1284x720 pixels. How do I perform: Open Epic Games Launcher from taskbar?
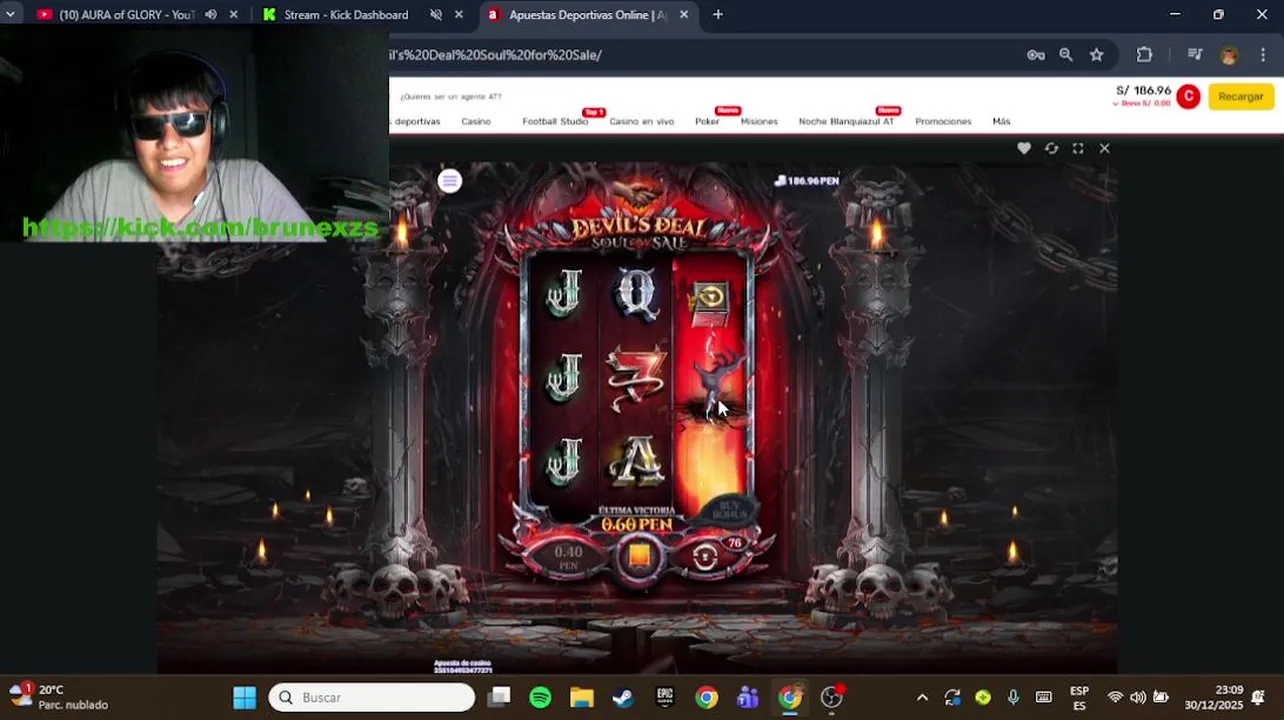(665, 697)
